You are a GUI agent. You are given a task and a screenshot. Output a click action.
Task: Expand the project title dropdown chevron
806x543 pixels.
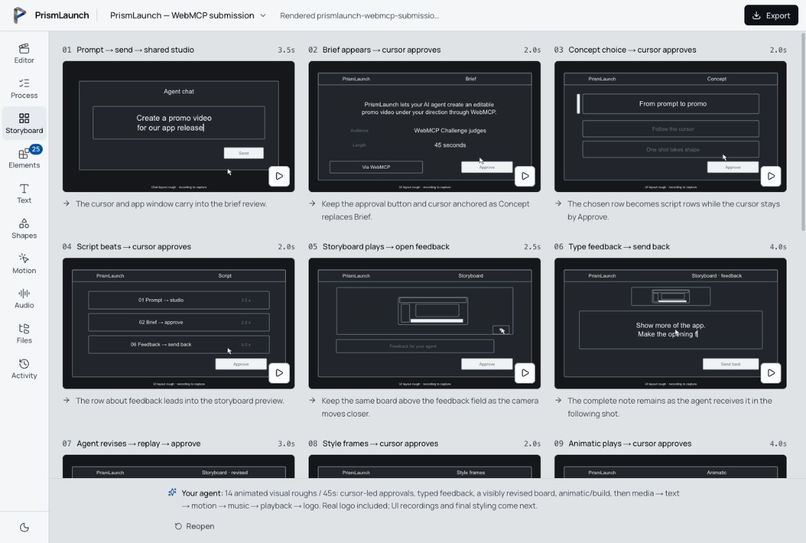coord(263,15)
